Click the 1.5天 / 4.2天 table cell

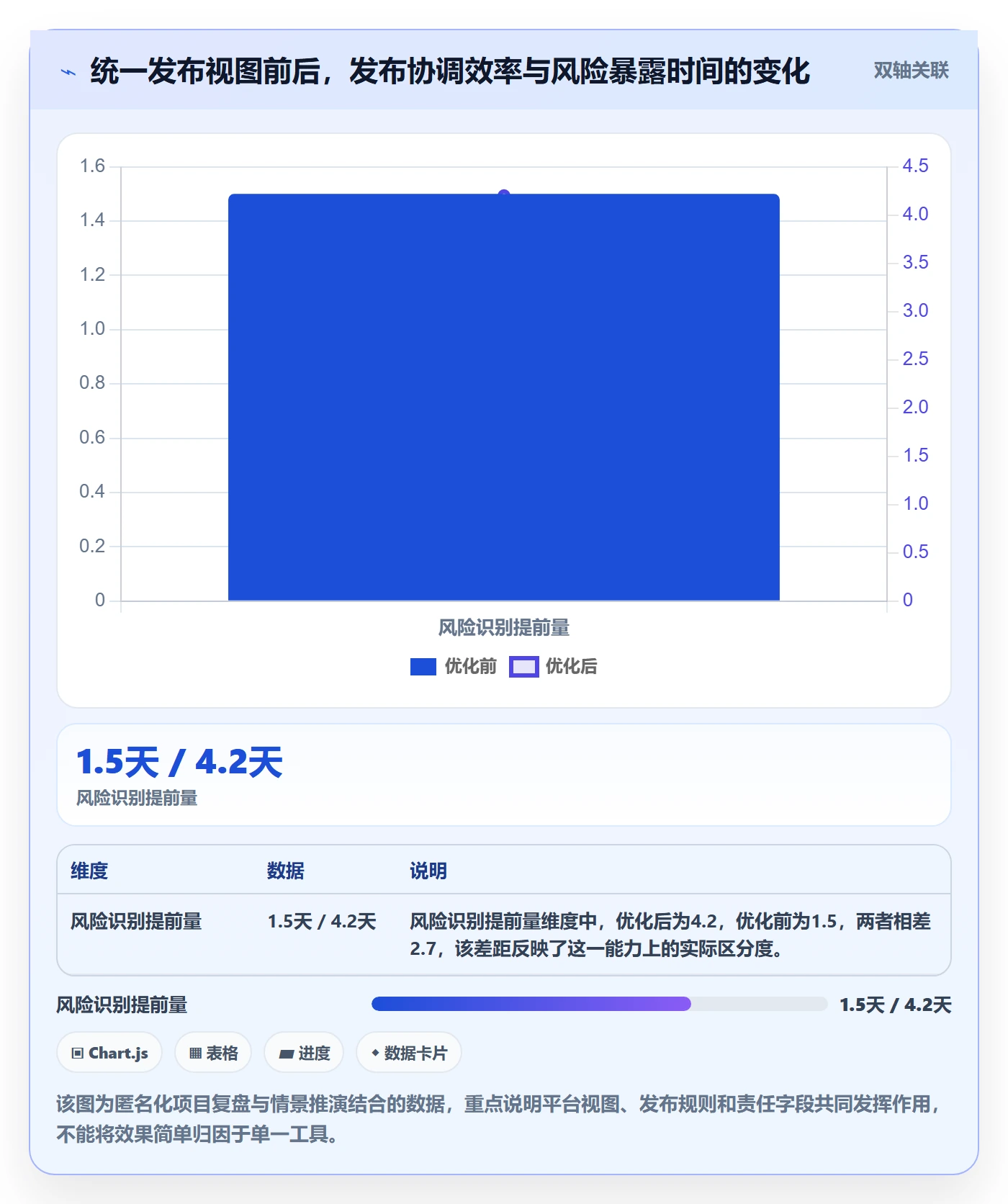click(322, 921)
